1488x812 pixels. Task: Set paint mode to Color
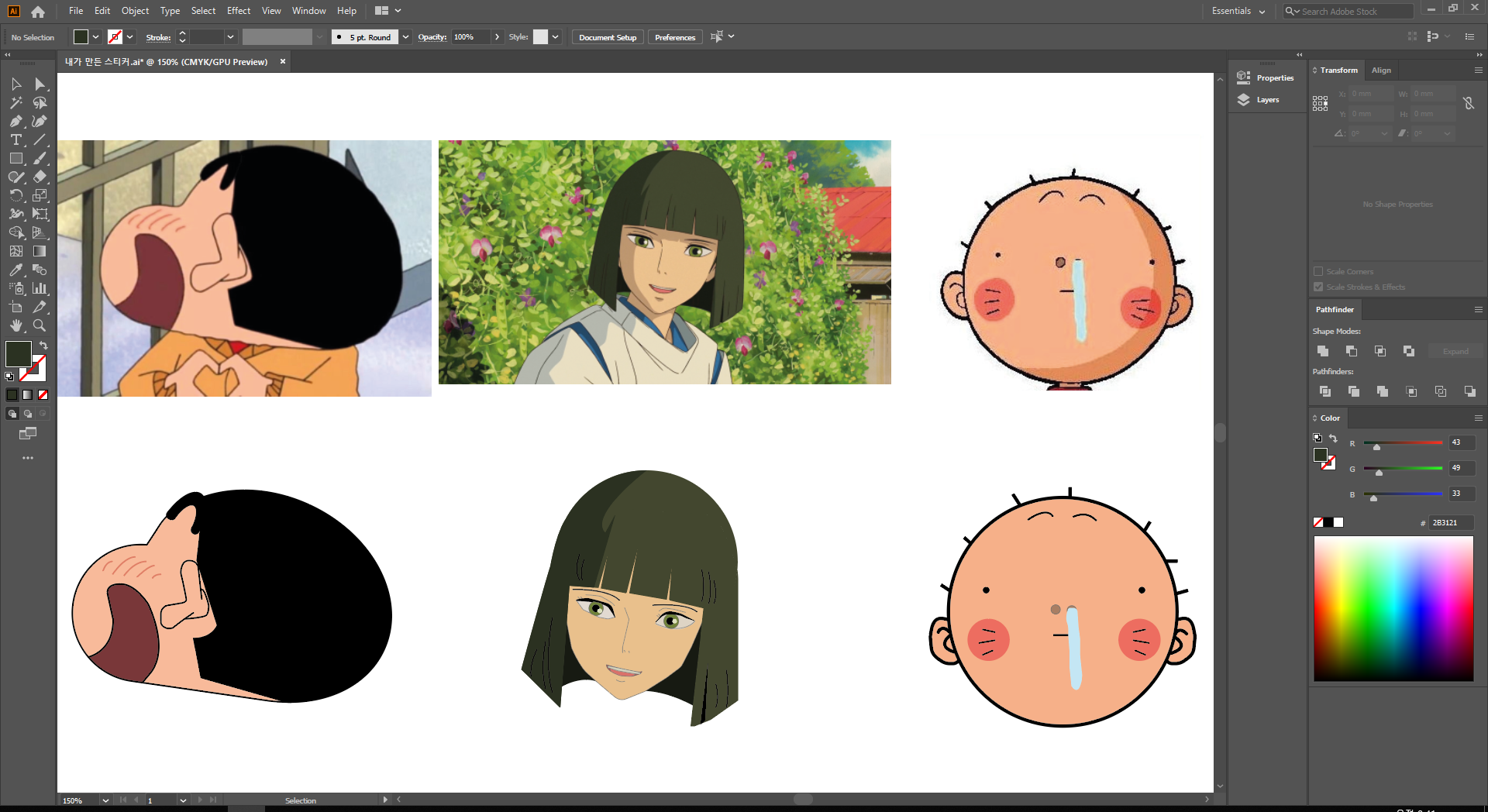[x=12, y=394]
